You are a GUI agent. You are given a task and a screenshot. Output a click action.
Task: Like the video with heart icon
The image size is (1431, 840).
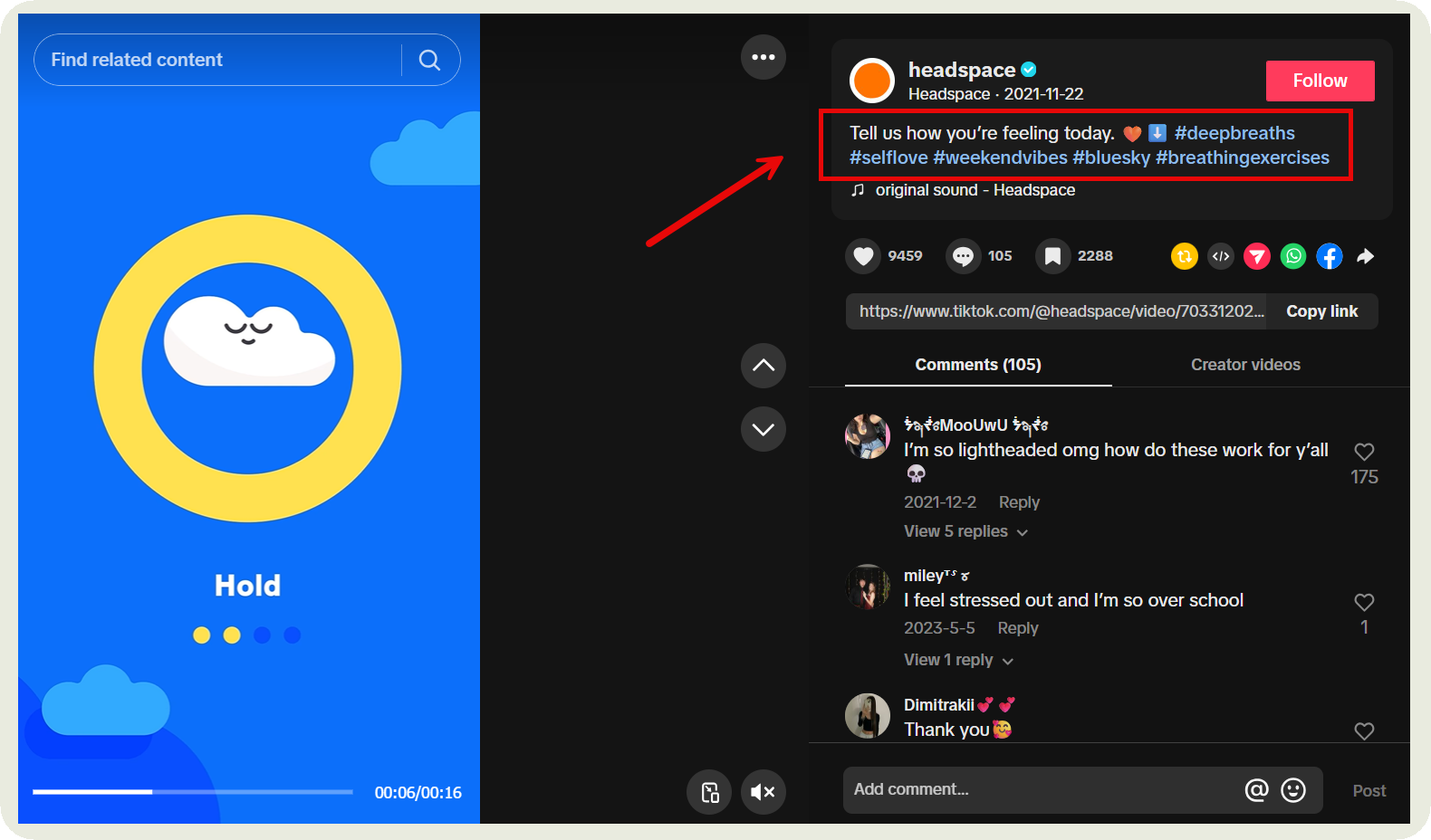pyautogui.click(x=863, y=256)
